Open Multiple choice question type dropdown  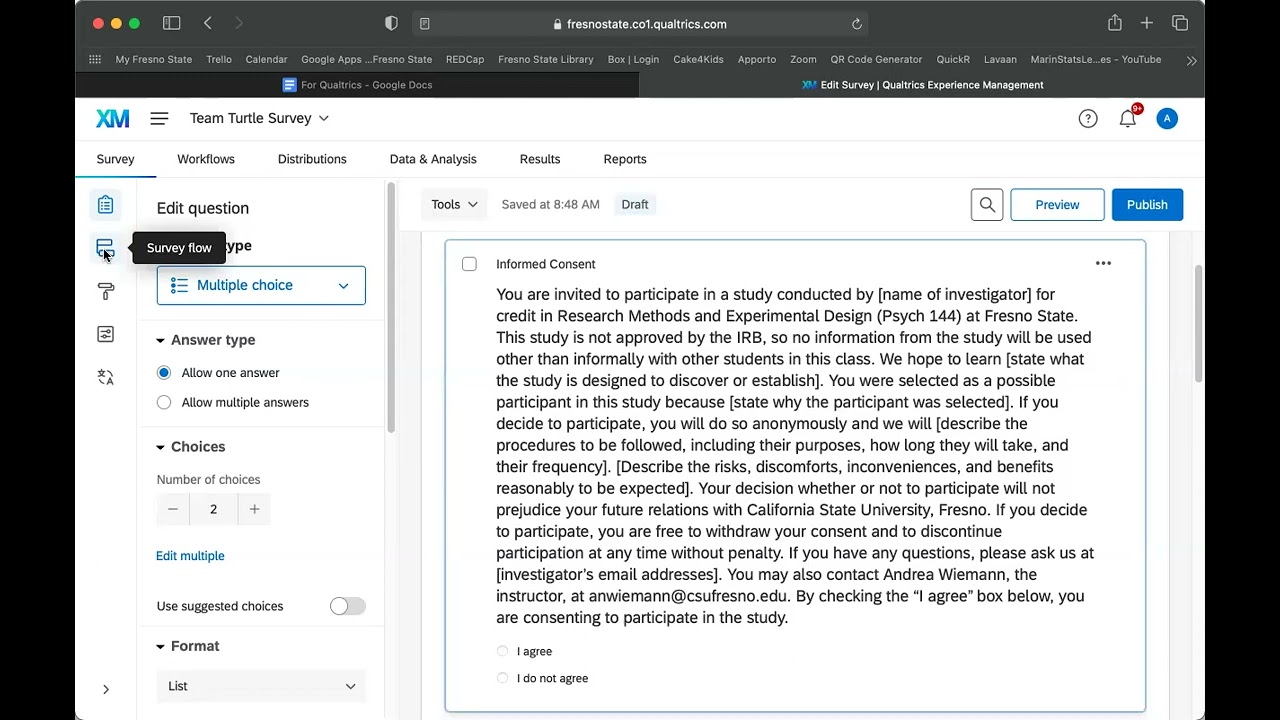[x=261, y=286]
